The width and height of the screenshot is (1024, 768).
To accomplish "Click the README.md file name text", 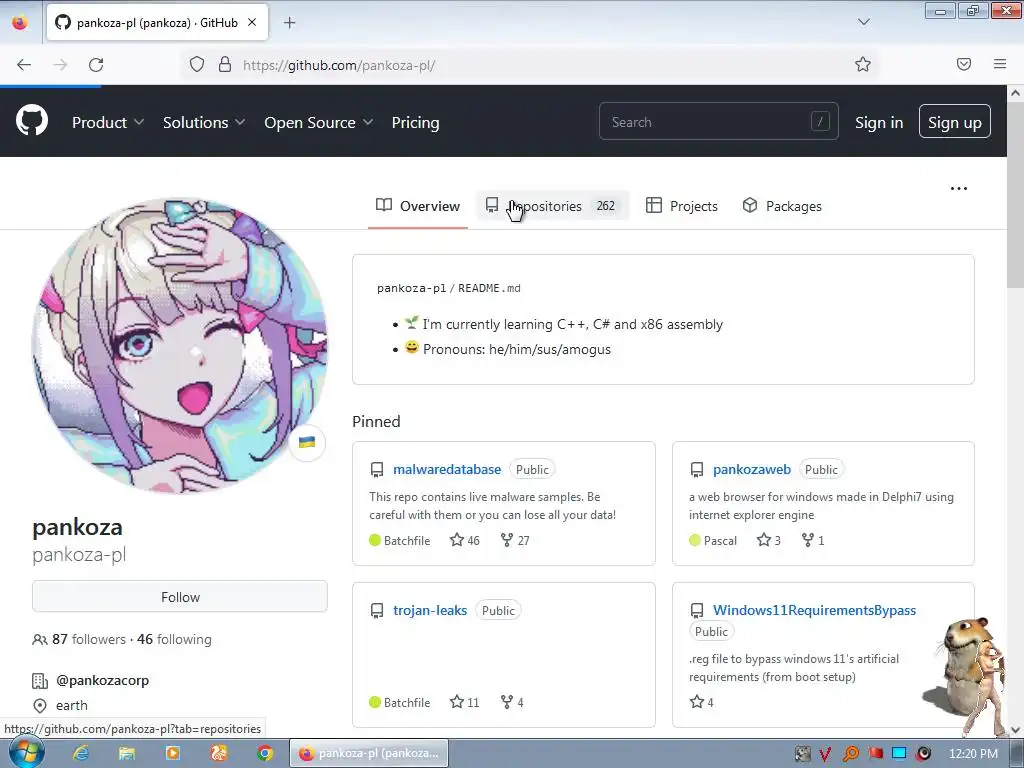I will click(489, 288).
